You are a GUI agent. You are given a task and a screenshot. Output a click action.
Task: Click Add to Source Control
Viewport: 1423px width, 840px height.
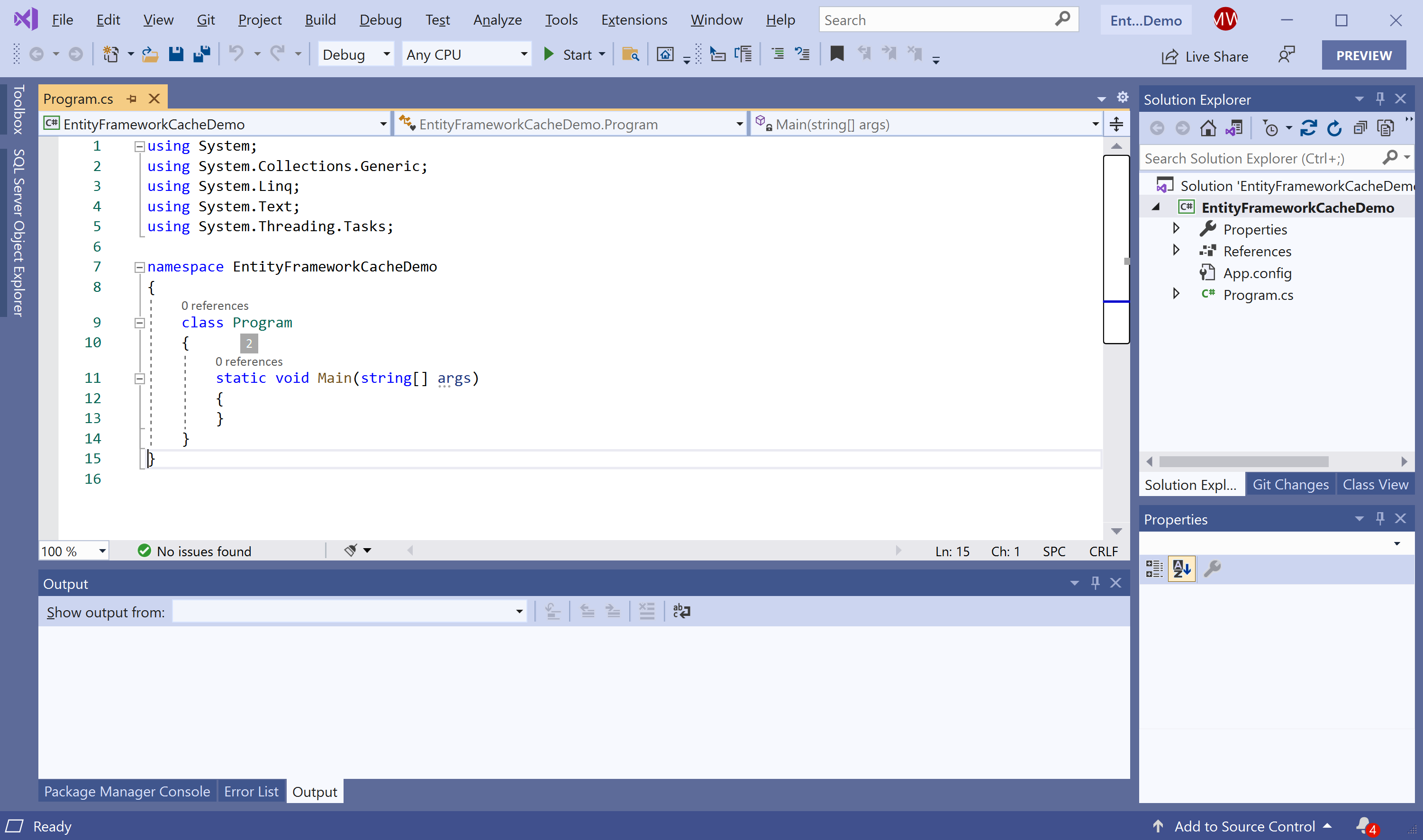[x=1244, y=826]
